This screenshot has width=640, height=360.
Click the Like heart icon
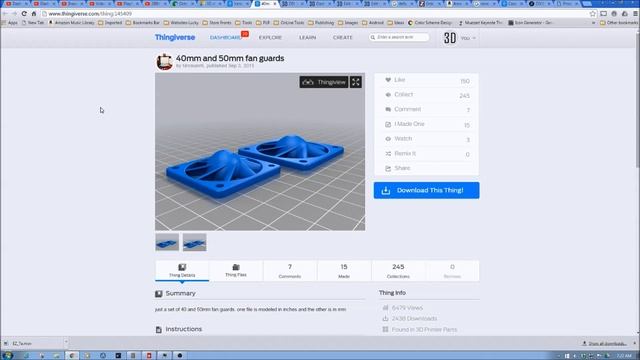pos(388,80)
